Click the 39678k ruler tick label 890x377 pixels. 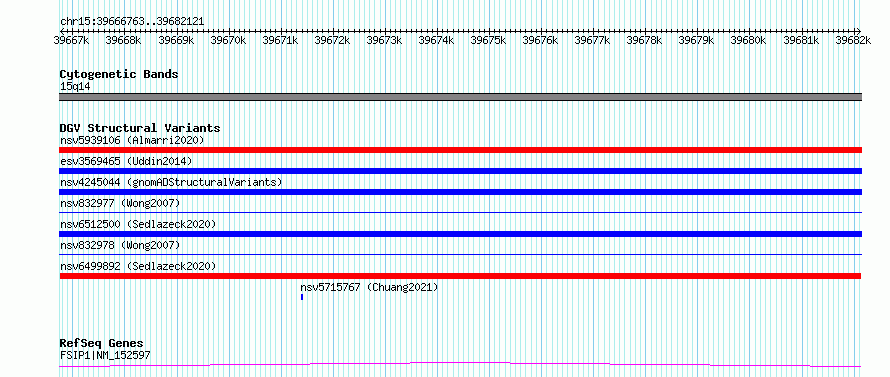tap(644, 40)
